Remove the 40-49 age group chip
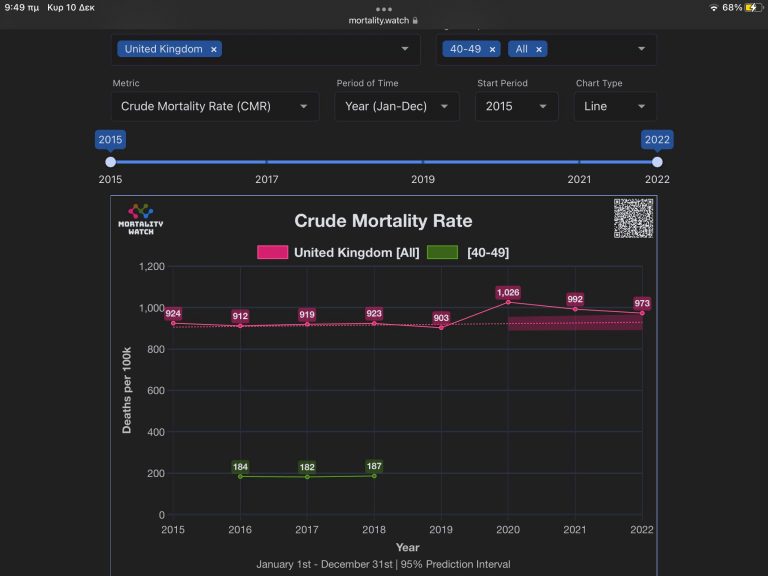The width and height of the screenshot is (768, 576). (492, 49)
